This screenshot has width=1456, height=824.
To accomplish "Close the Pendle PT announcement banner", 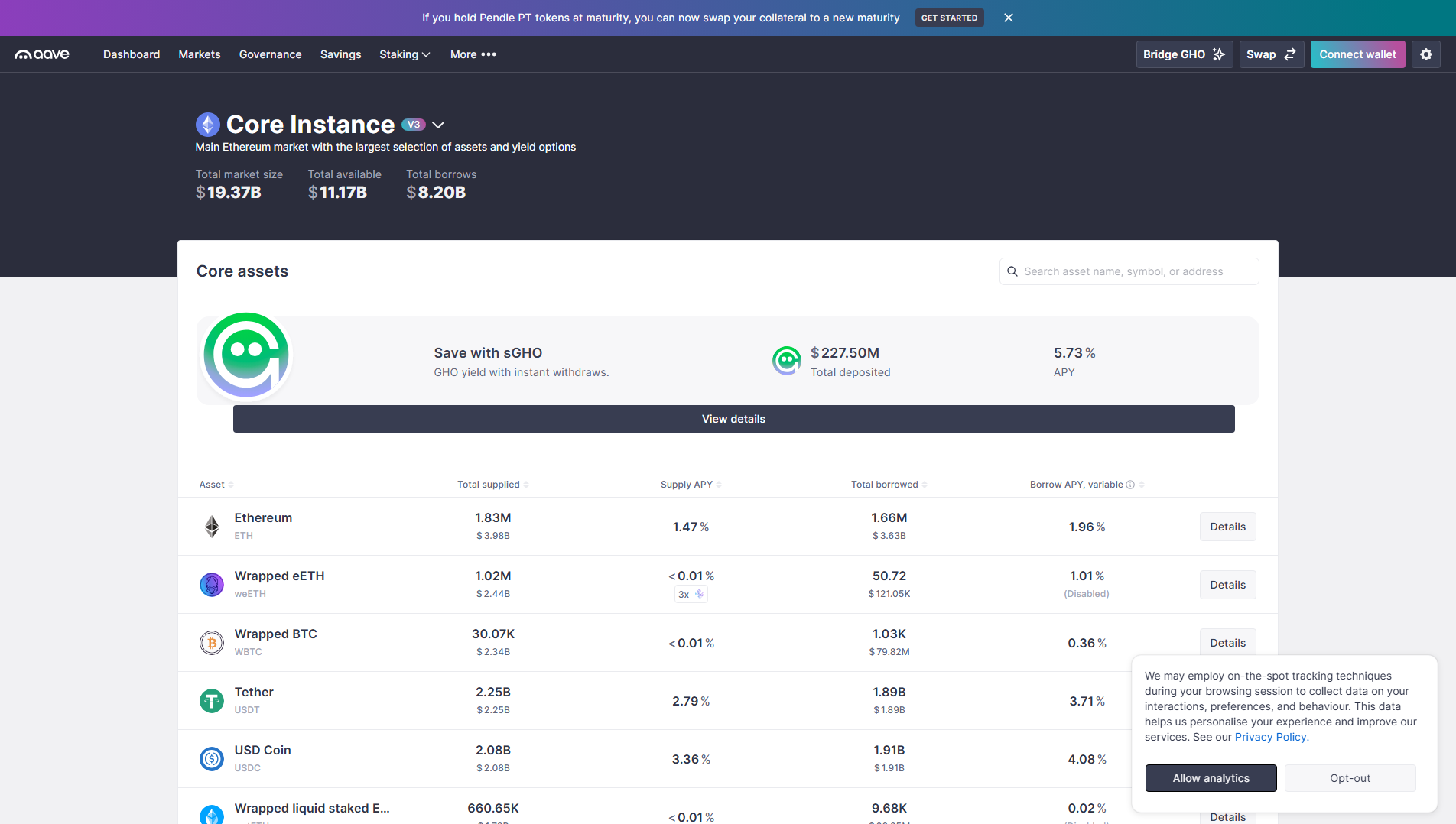I will click(x=1009, y=18).
